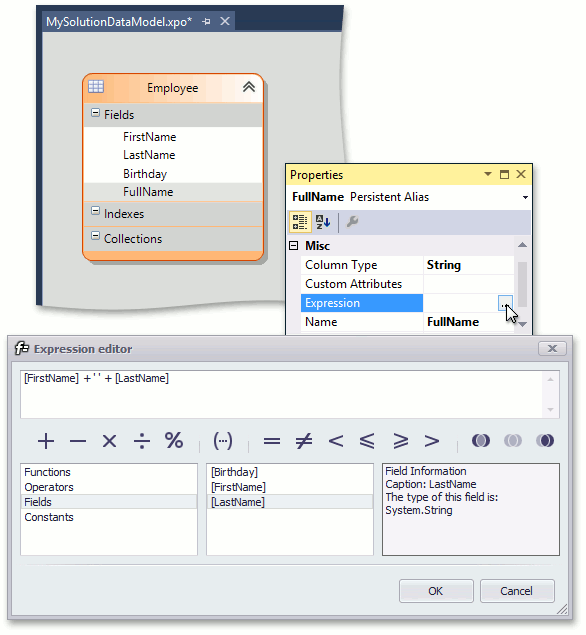This screenshot has height=635, width=586.
Task: Collapse the Employee entity with double chevron
Action: pyautogui.click(x=249, y=87)
